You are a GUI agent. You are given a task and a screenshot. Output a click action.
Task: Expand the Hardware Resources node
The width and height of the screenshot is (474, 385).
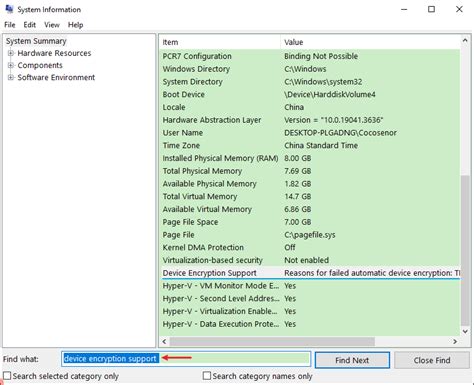[11, 53]
